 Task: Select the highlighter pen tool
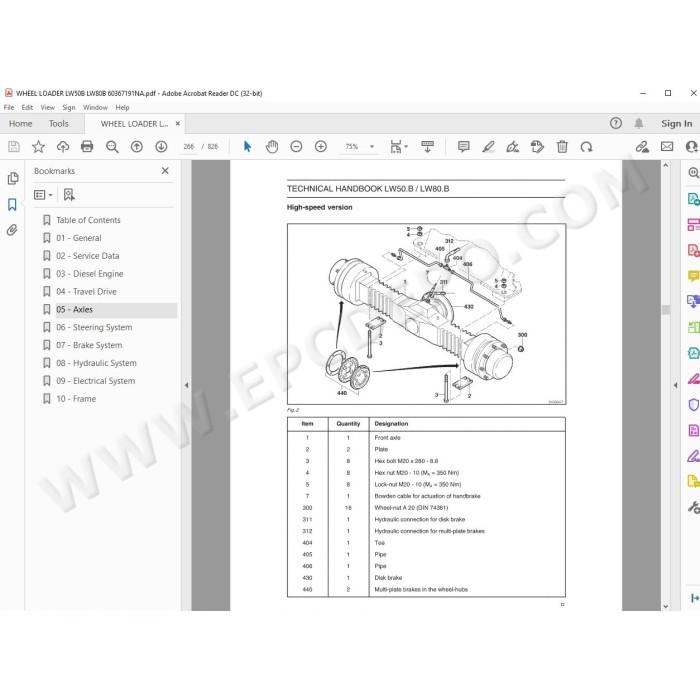tap(488, 146)
